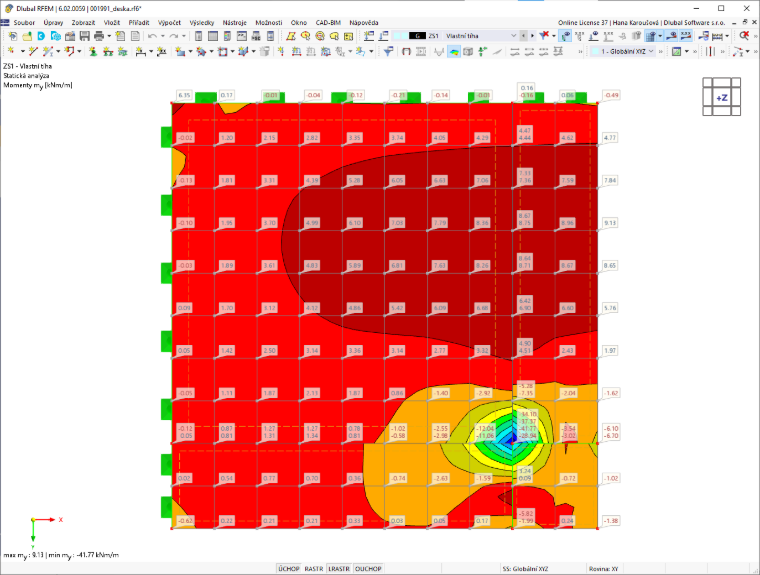Open the CAD-BIM menu
760x575 pixels.
pos(328,22)
